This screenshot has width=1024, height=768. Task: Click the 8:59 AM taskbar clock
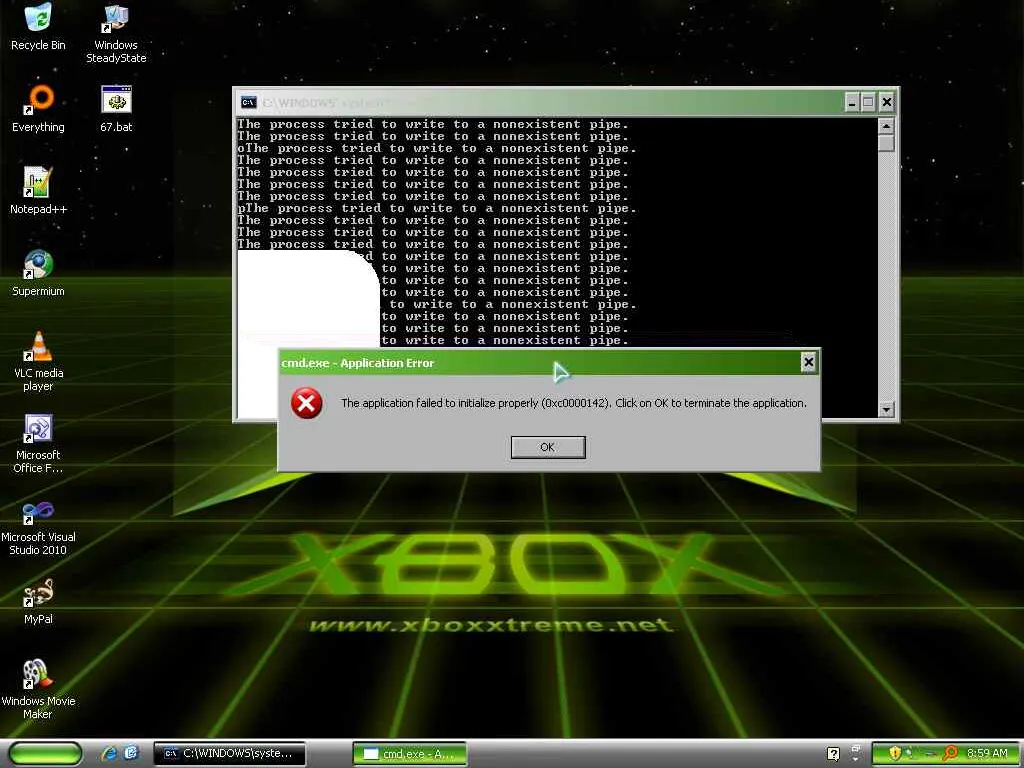[x=987, y=754]
